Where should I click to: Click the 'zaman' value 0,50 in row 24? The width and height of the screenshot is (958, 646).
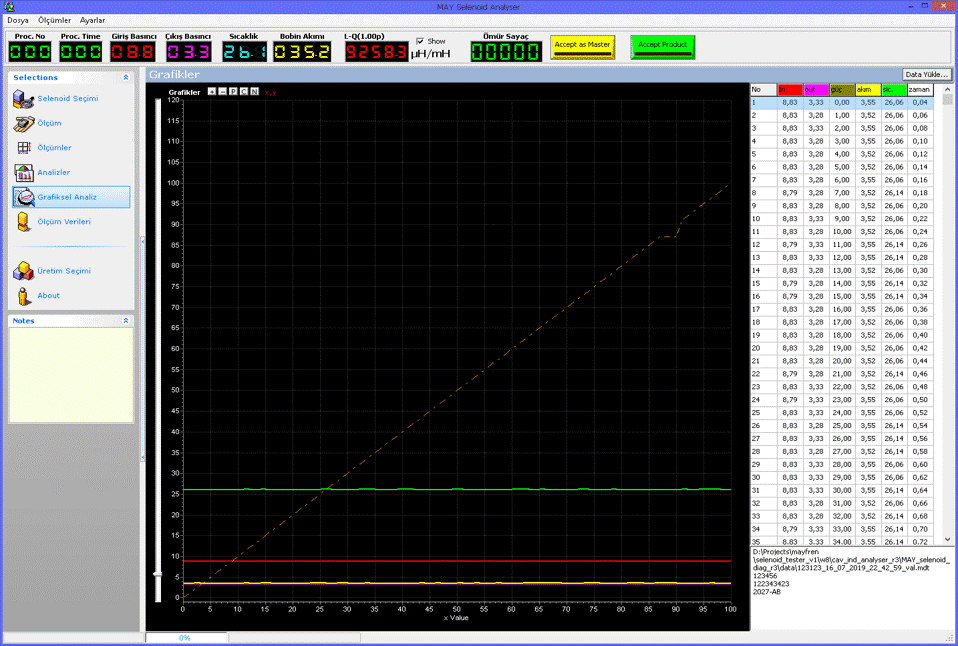(920, 400)
